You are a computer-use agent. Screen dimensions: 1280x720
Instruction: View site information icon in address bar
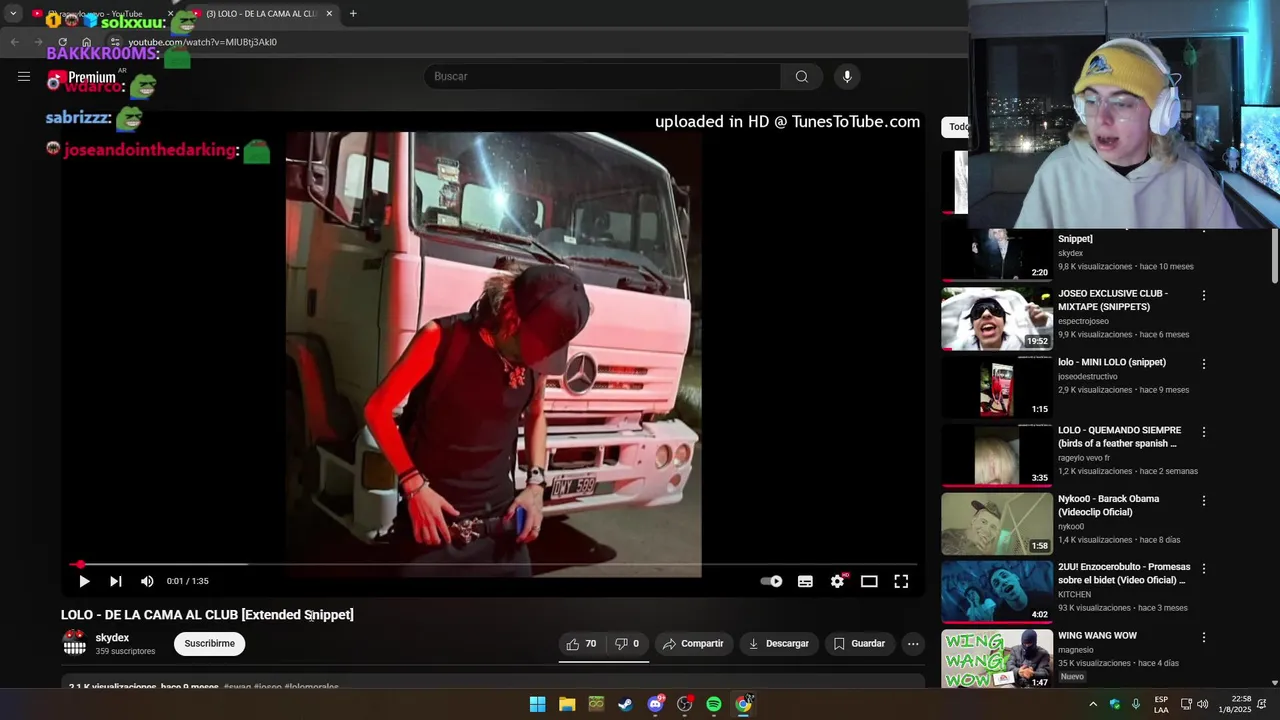point(115,42)
